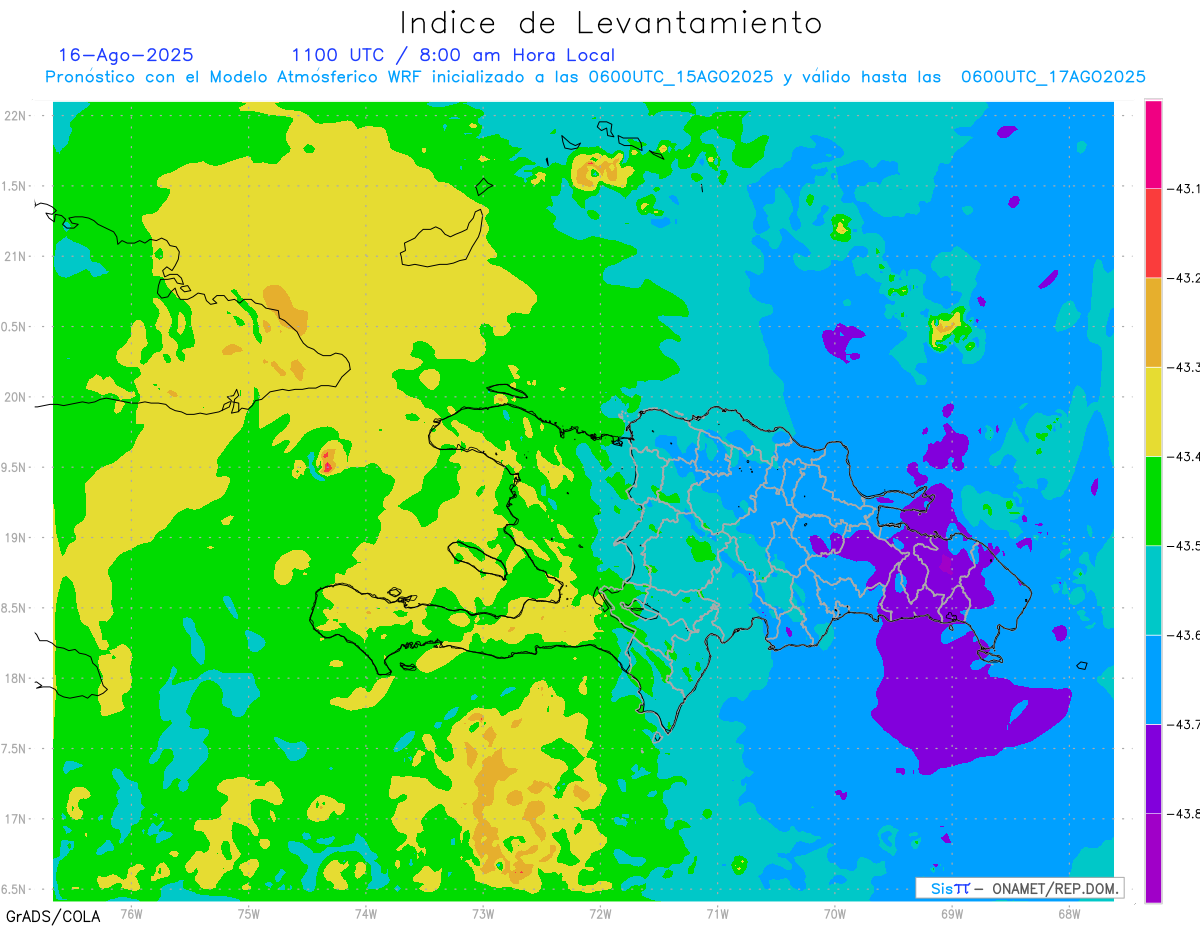The width and height of the screenshot is (1200, 927).
Task: Click the longitude label "71W"
Action: pos(717,913)
